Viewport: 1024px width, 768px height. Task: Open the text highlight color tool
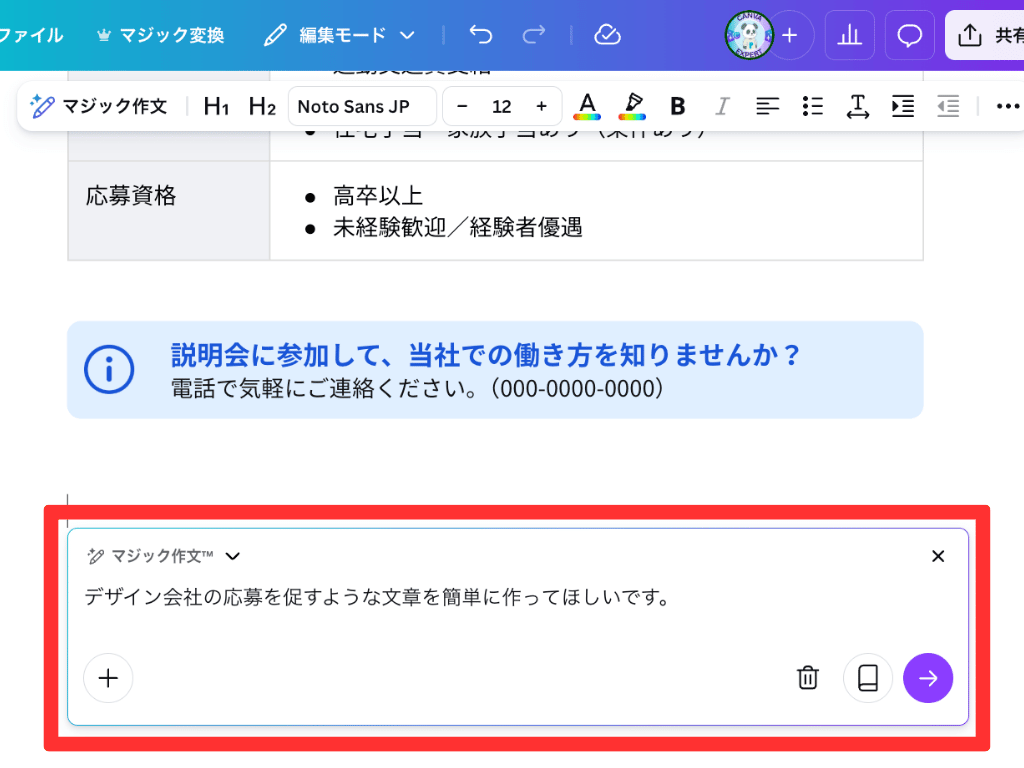632,106
